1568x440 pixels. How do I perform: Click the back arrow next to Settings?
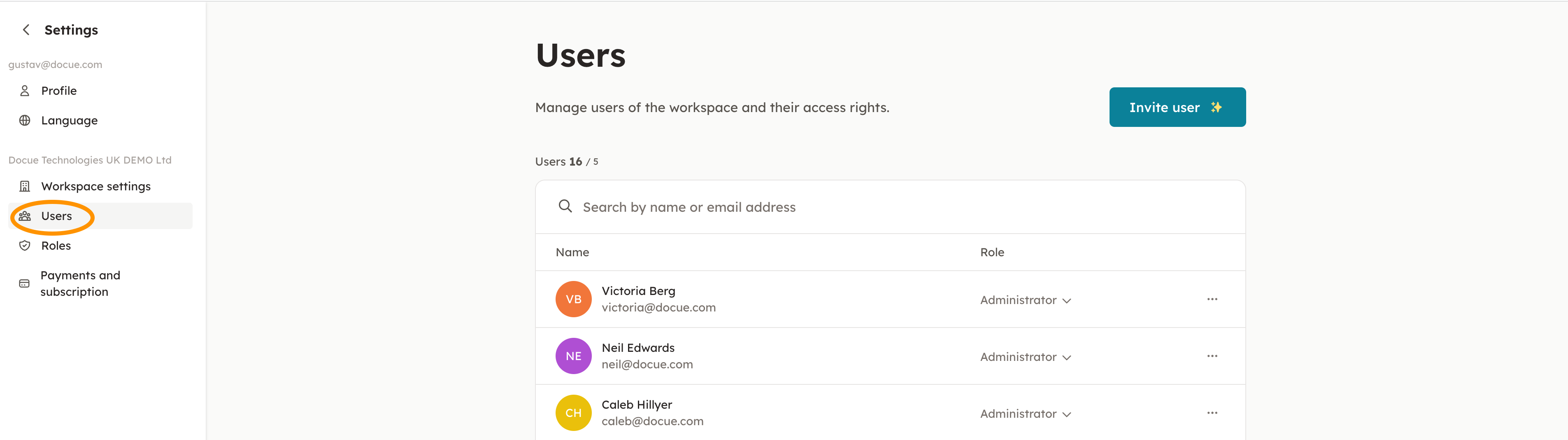pos(26,30)
